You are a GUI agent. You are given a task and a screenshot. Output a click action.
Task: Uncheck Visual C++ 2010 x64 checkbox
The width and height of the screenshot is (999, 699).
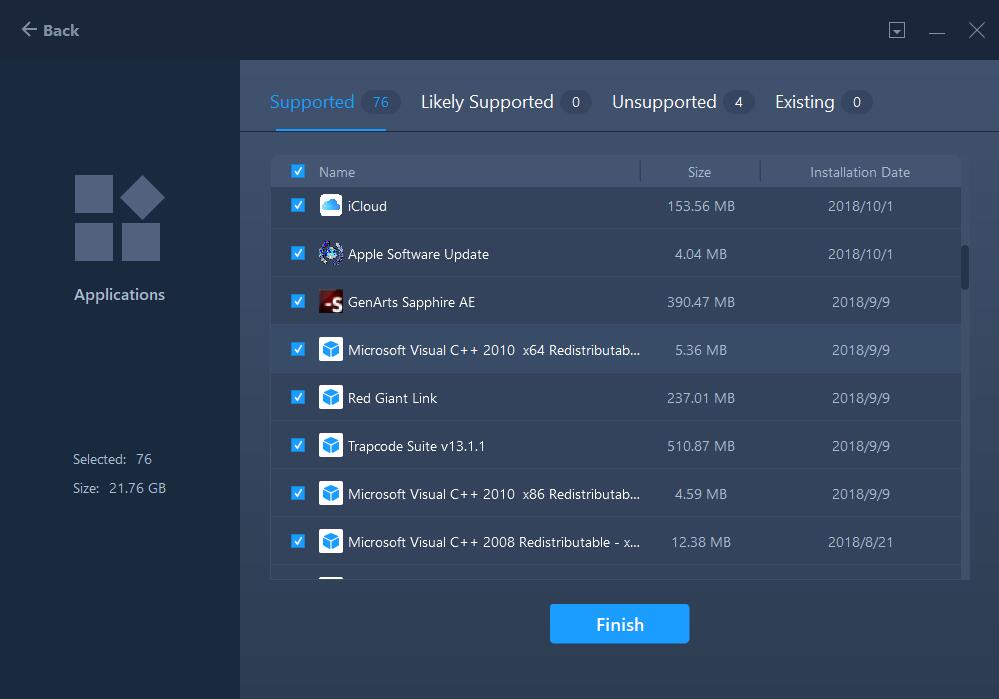point(298,349)
